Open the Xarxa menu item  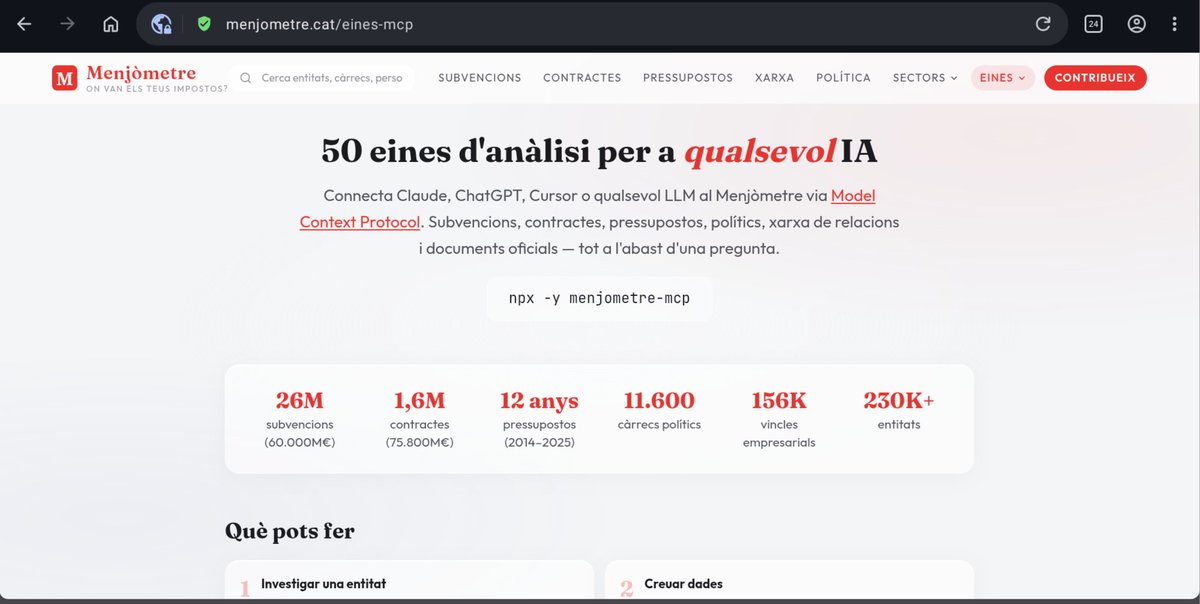coord(775,78)
